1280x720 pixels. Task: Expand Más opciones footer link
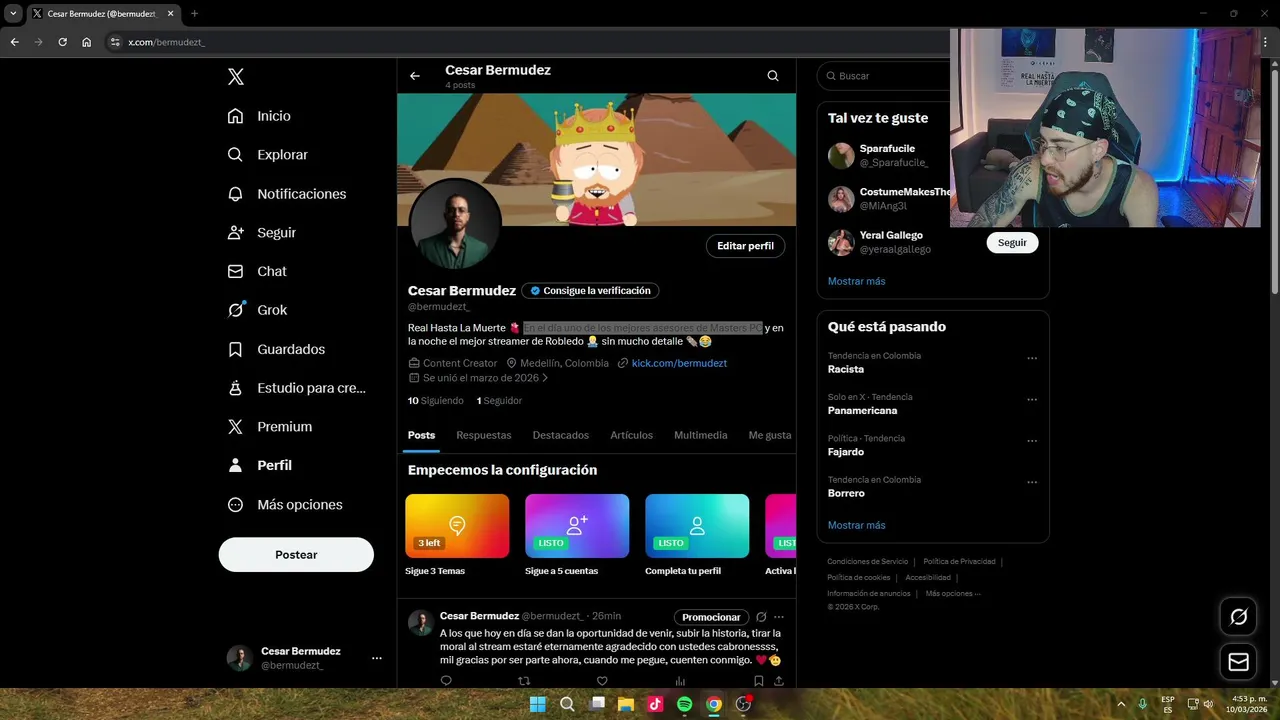953,594
